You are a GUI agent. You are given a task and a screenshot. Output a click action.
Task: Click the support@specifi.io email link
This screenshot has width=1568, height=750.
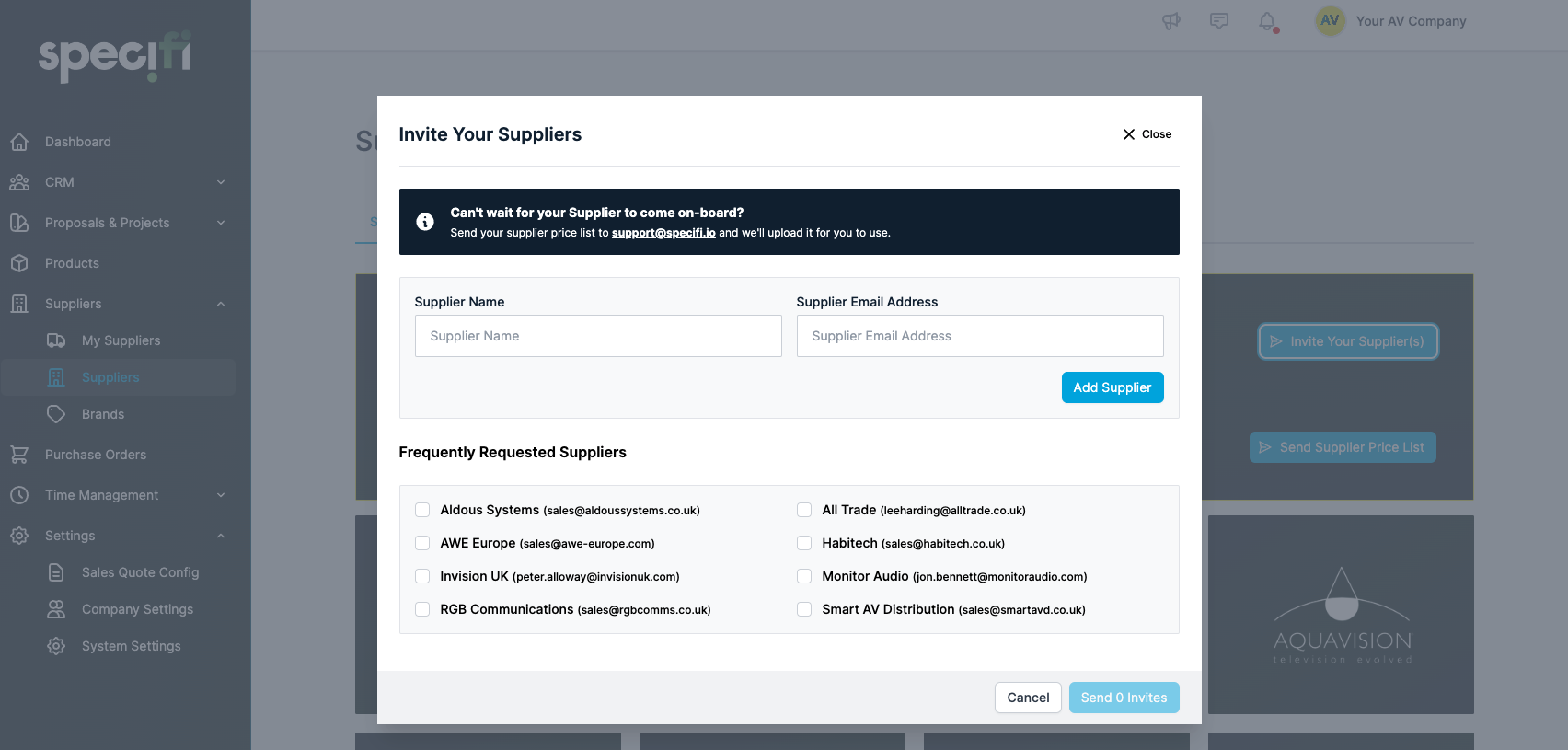click(x=663, y=233)
